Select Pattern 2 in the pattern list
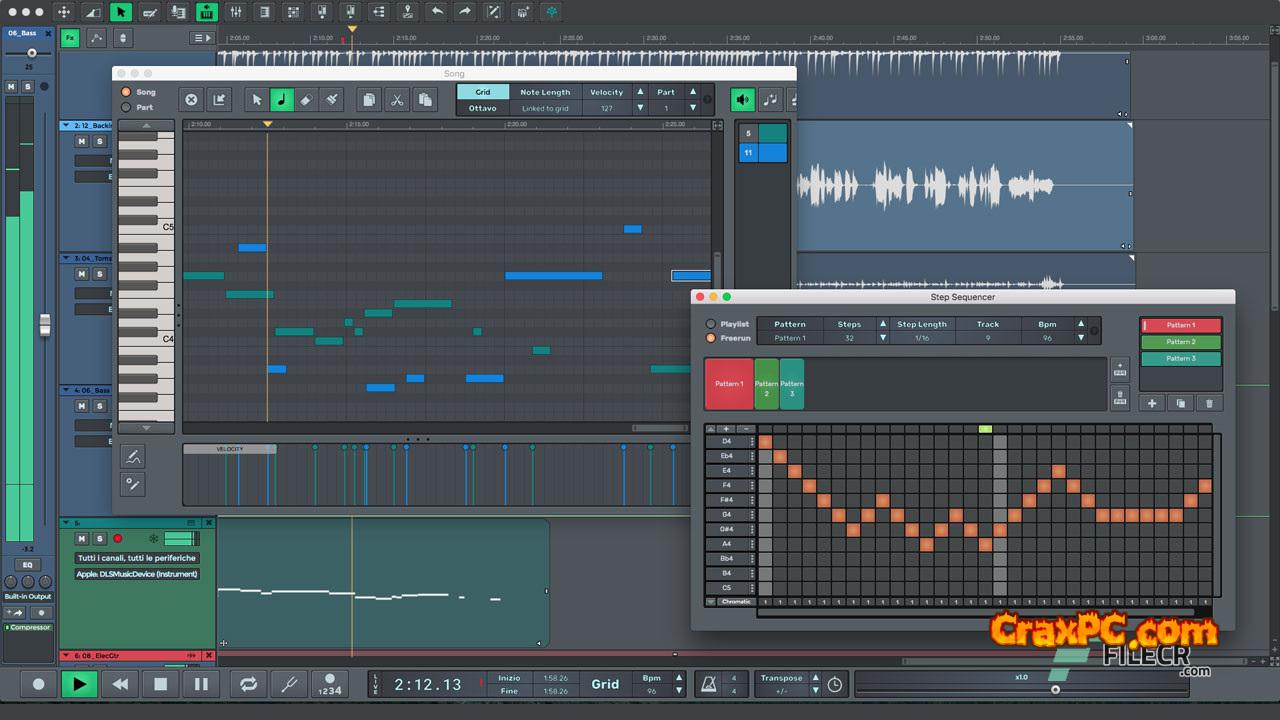 [1180, 342]
